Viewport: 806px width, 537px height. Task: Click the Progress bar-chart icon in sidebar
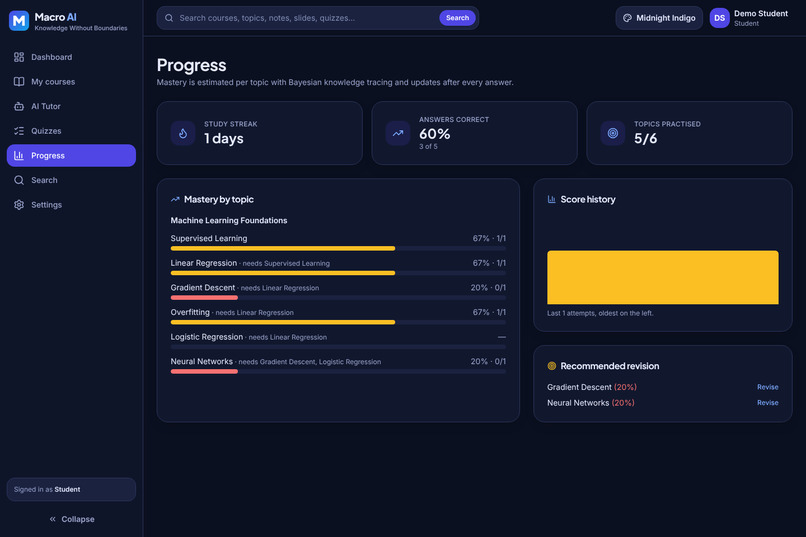[19, 156]
